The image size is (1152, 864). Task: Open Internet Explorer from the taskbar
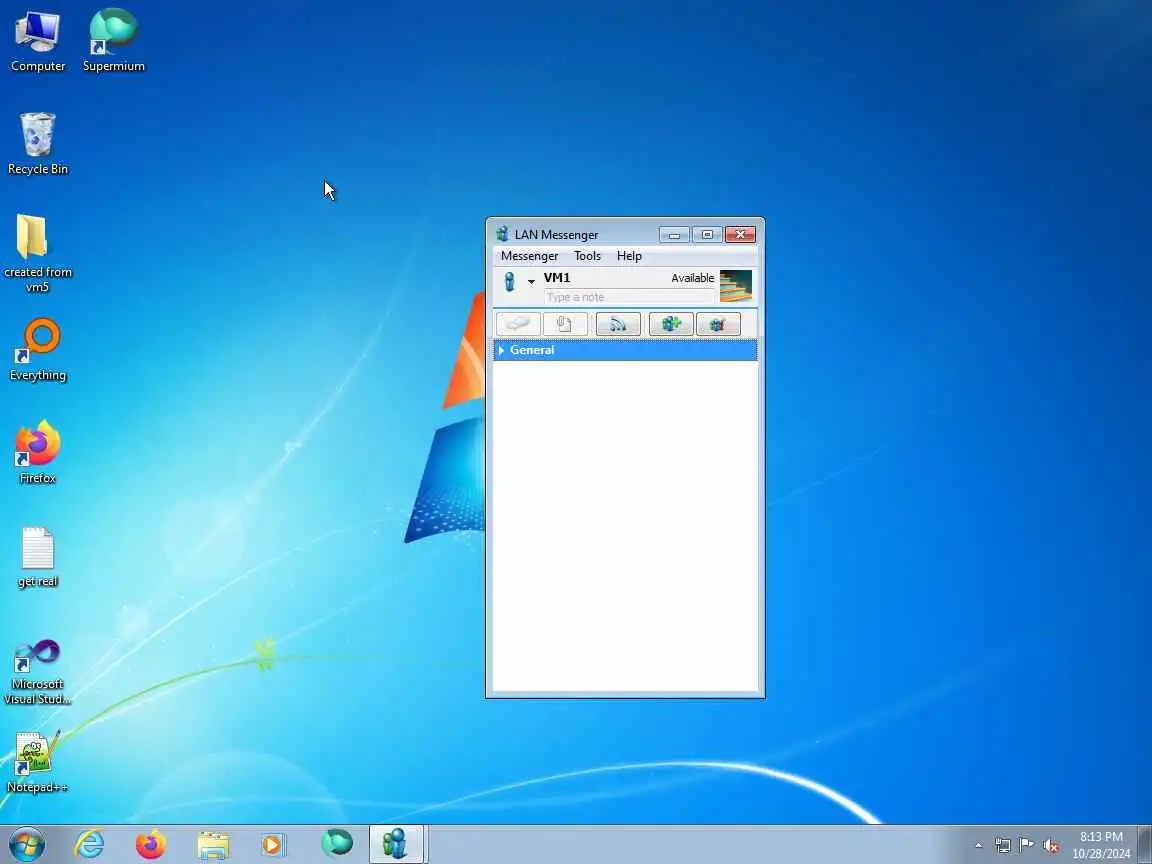pyautogui.click(x=90, y=844)
